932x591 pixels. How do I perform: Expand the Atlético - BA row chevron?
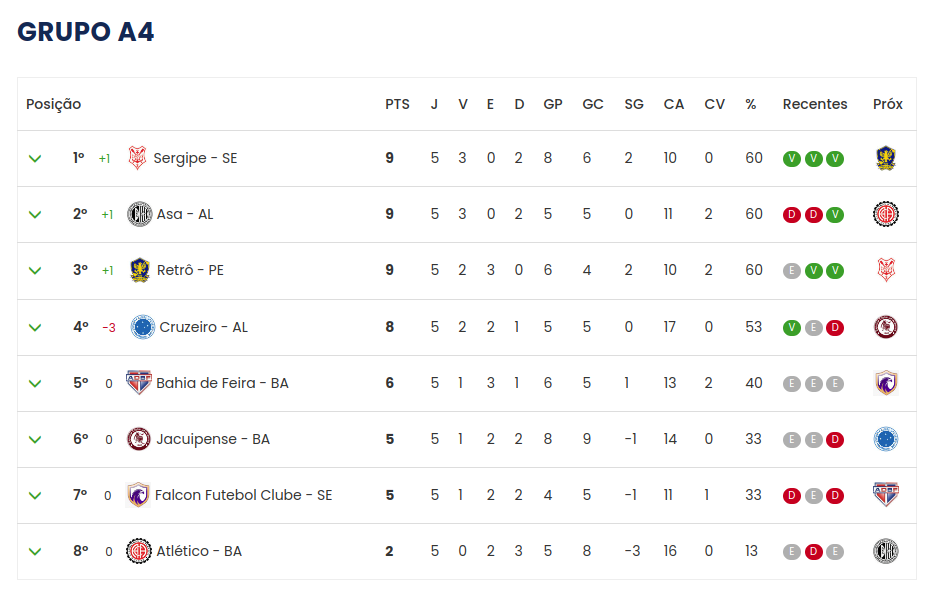[35, 552]
